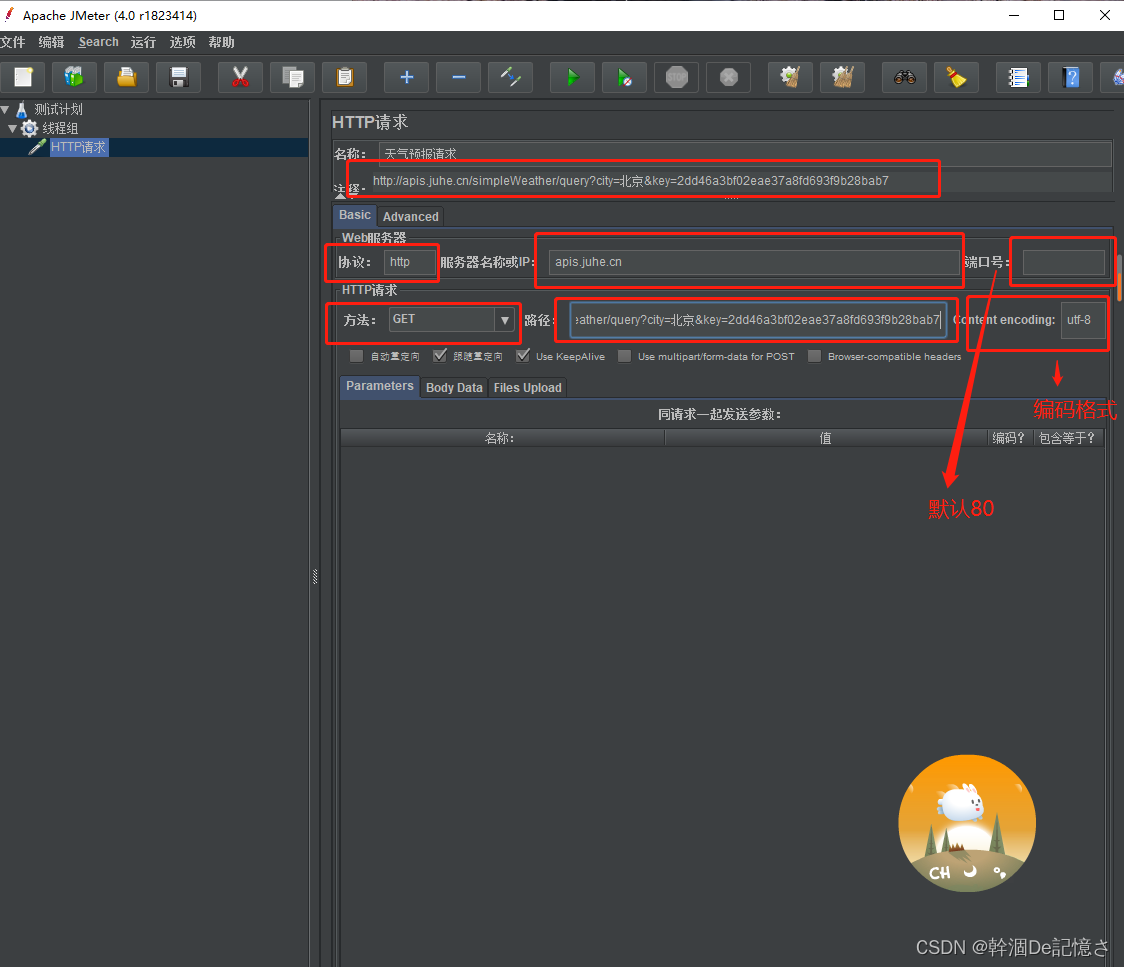The width and height of the screenshot is (1124, 967).
Task: Click the Clear All double broom icon
Action: (842, 77)
